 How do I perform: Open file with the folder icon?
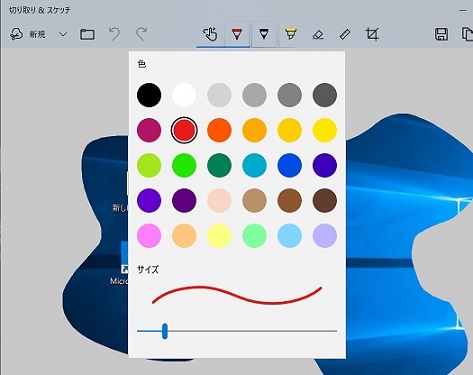coord(87,34)
